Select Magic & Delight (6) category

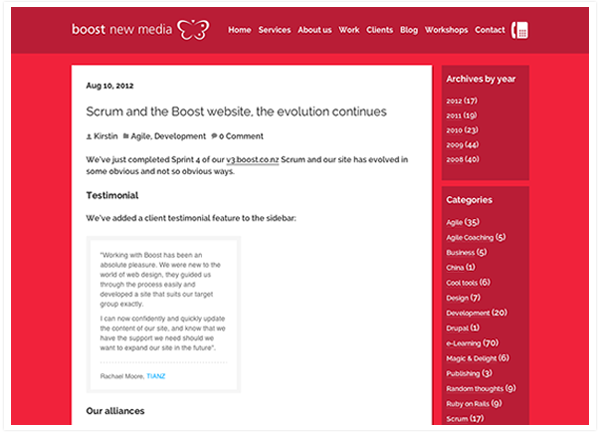(478, 358)
